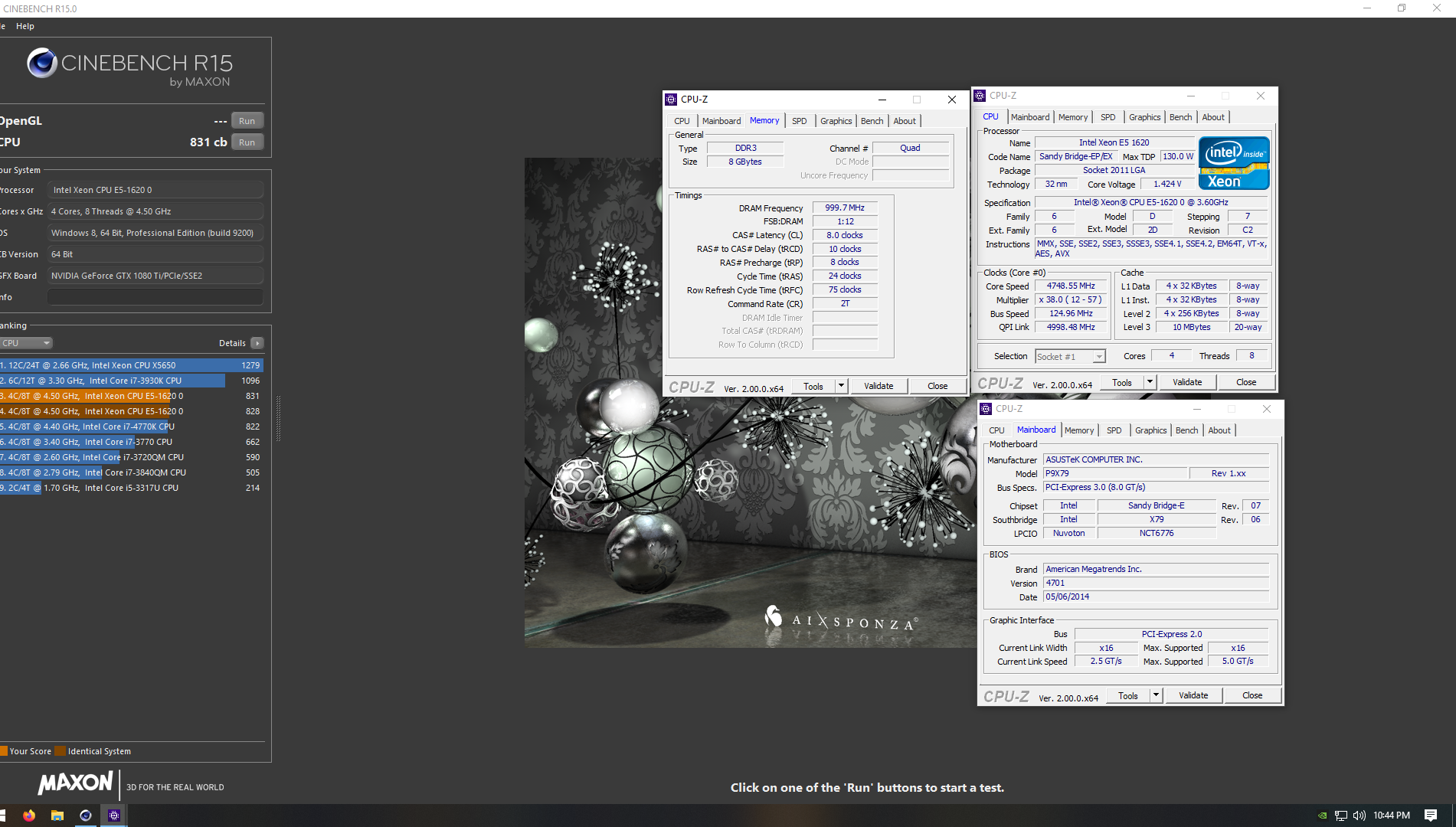Viewport: 1456px width, 827px height.
Task: Open File Explorer from the taskbar
Action: (x=57, y=816)
